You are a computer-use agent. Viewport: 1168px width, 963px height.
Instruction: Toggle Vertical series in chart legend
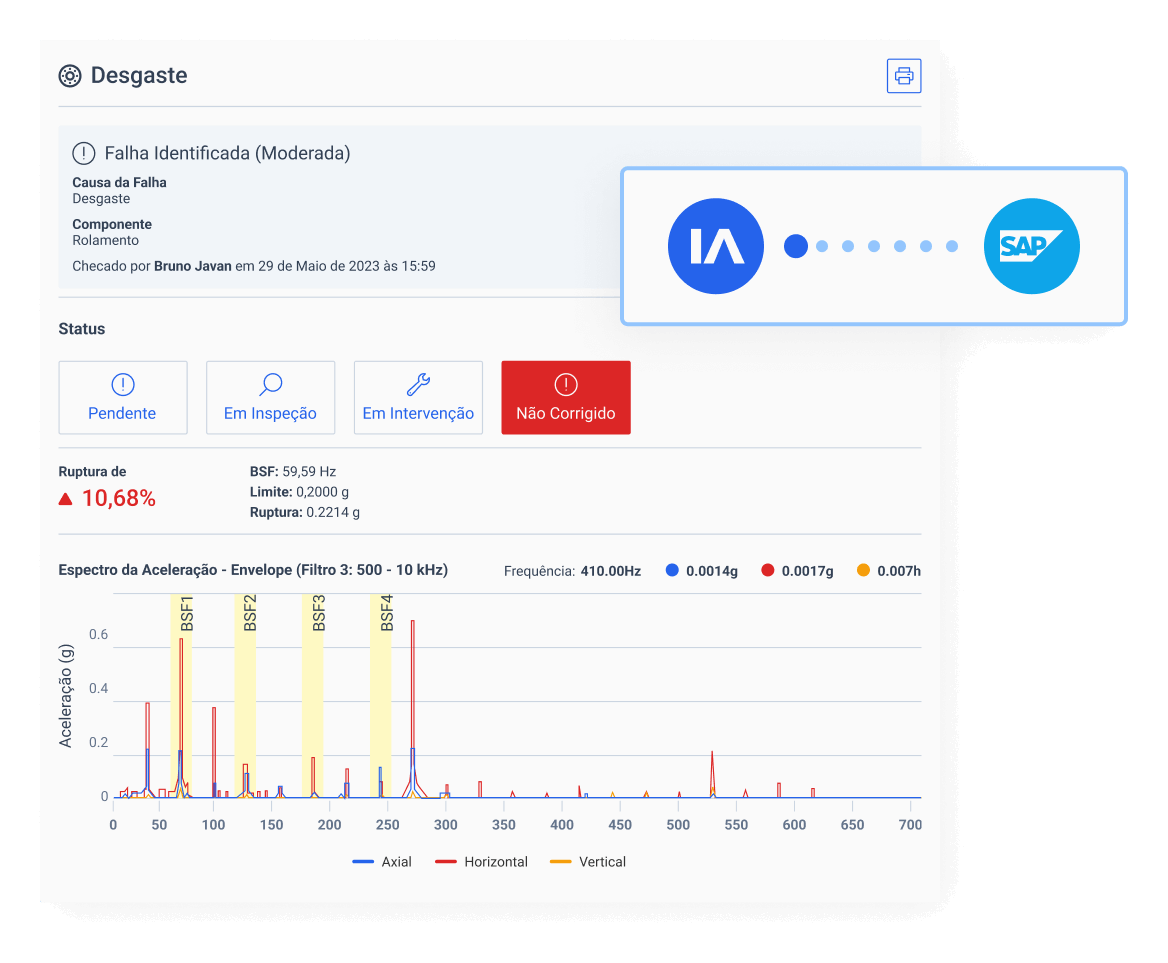590,862
